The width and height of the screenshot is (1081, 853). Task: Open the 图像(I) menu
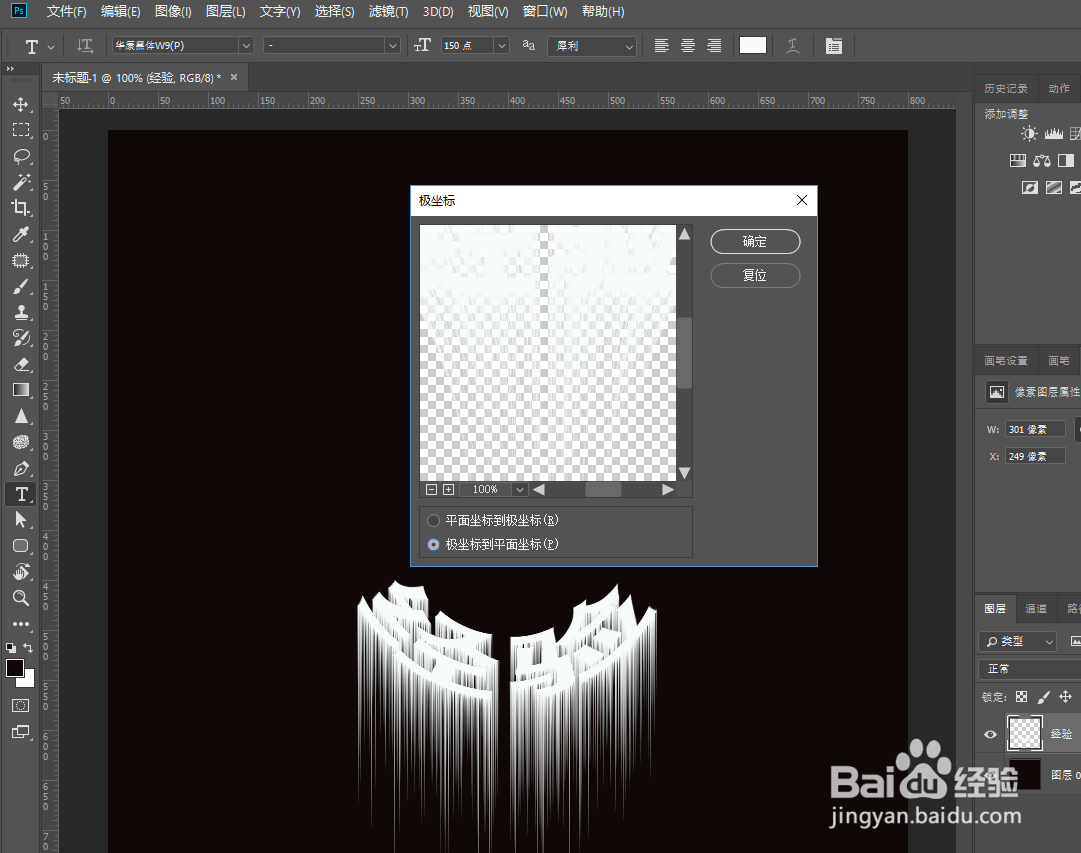coord(173,12)
